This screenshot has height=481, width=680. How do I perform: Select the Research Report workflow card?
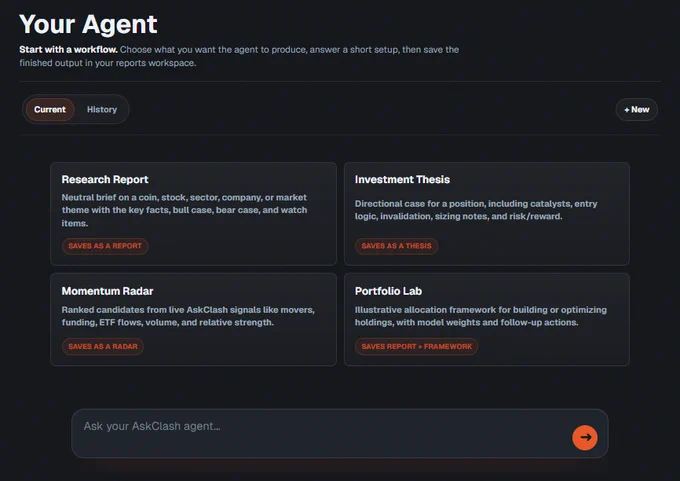[193, 213]
